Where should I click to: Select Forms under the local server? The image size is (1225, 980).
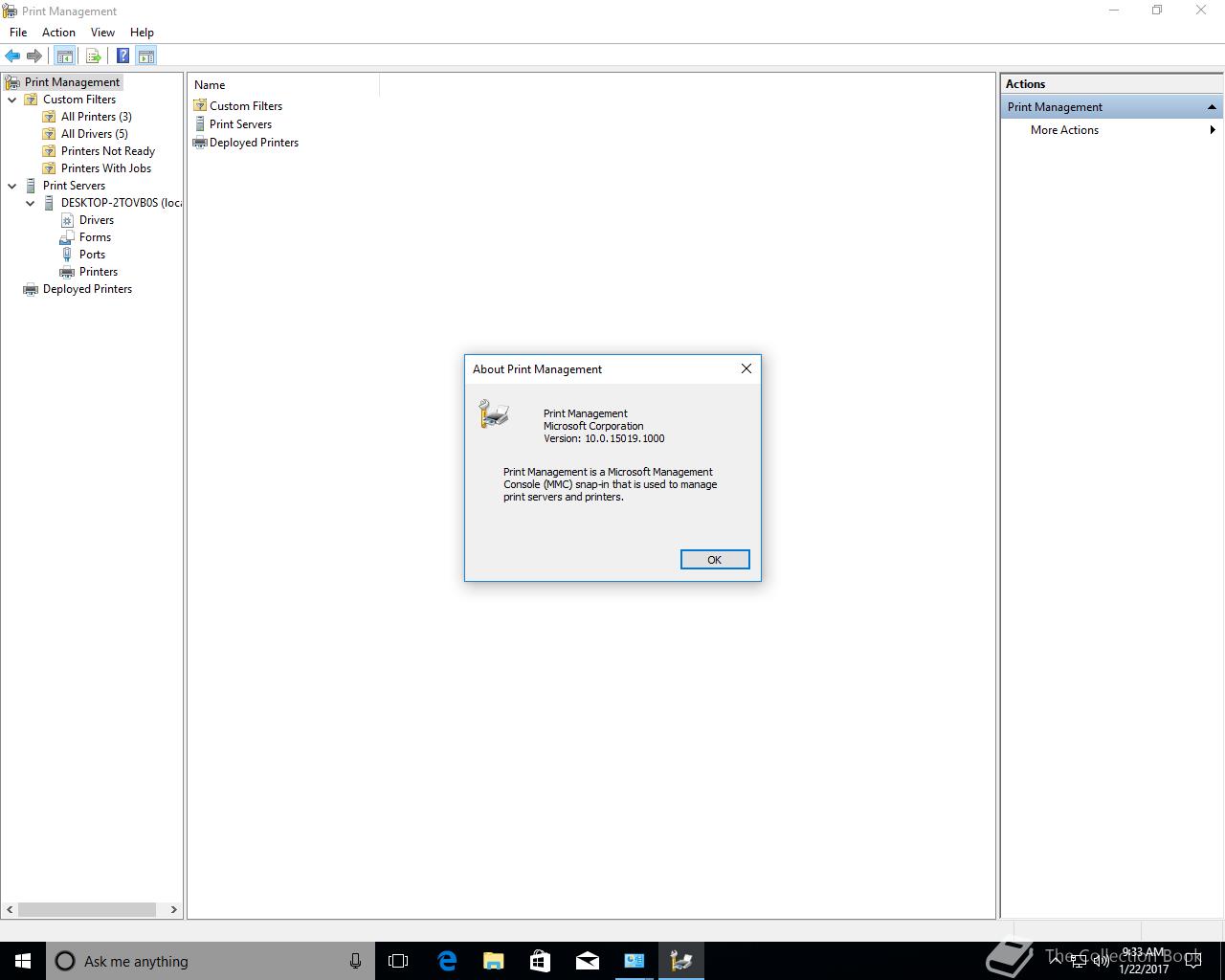[x=95, y=237]
